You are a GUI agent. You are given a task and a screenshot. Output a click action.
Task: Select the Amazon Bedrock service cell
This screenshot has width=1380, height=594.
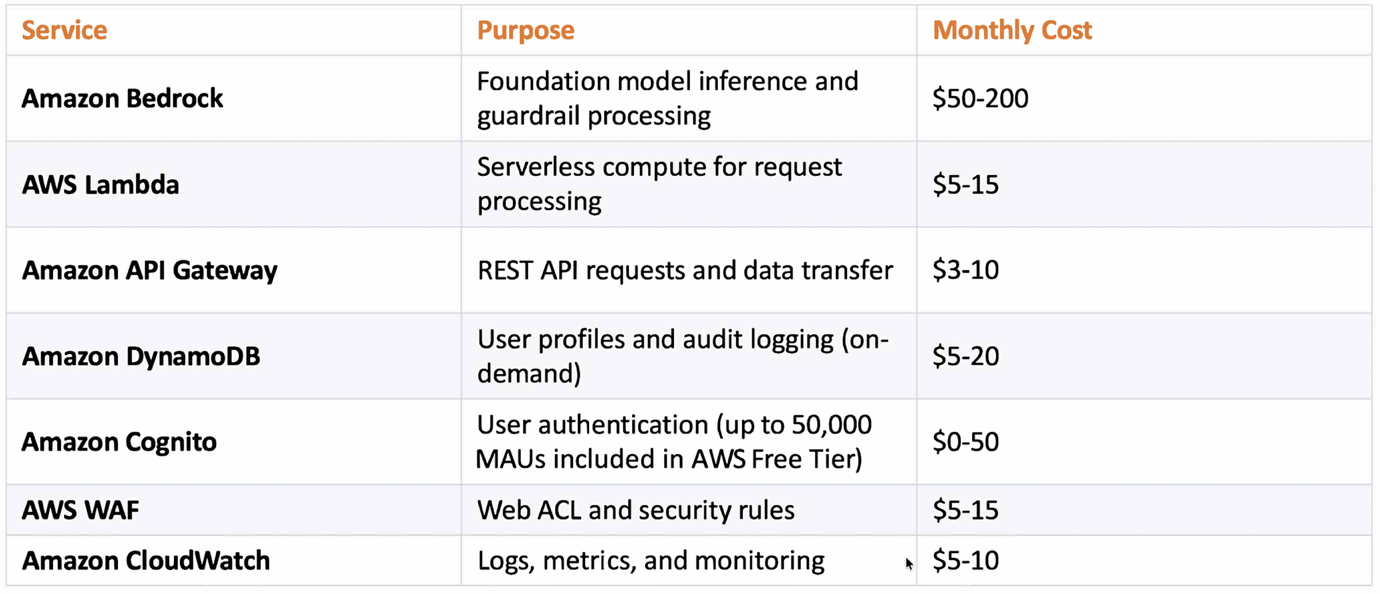pyautogui.click(x=122, y=98)
